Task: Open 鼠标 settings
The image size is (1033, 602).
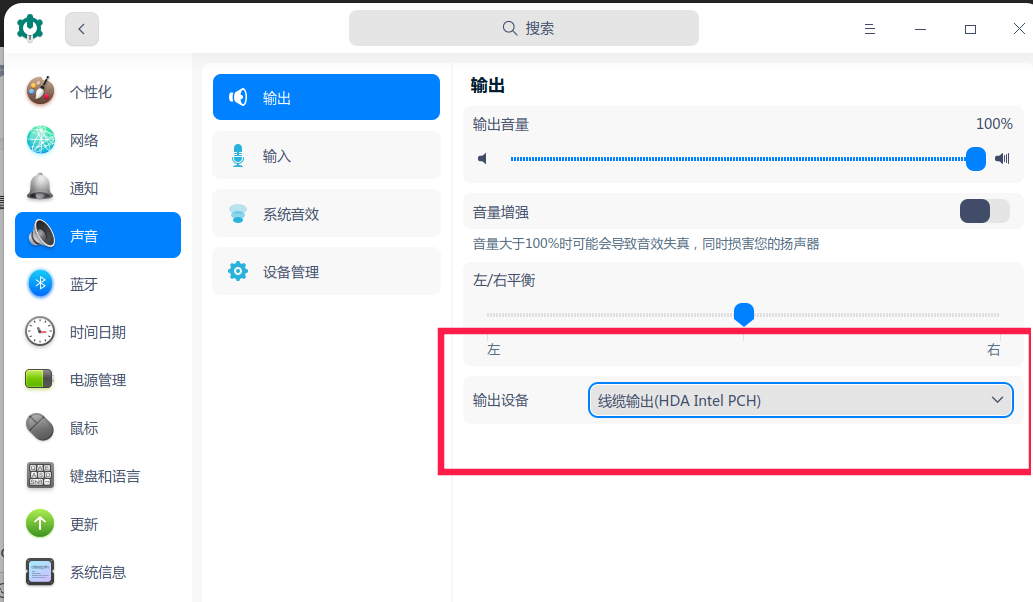Action: pyautogui.click(x=98, y=428)
